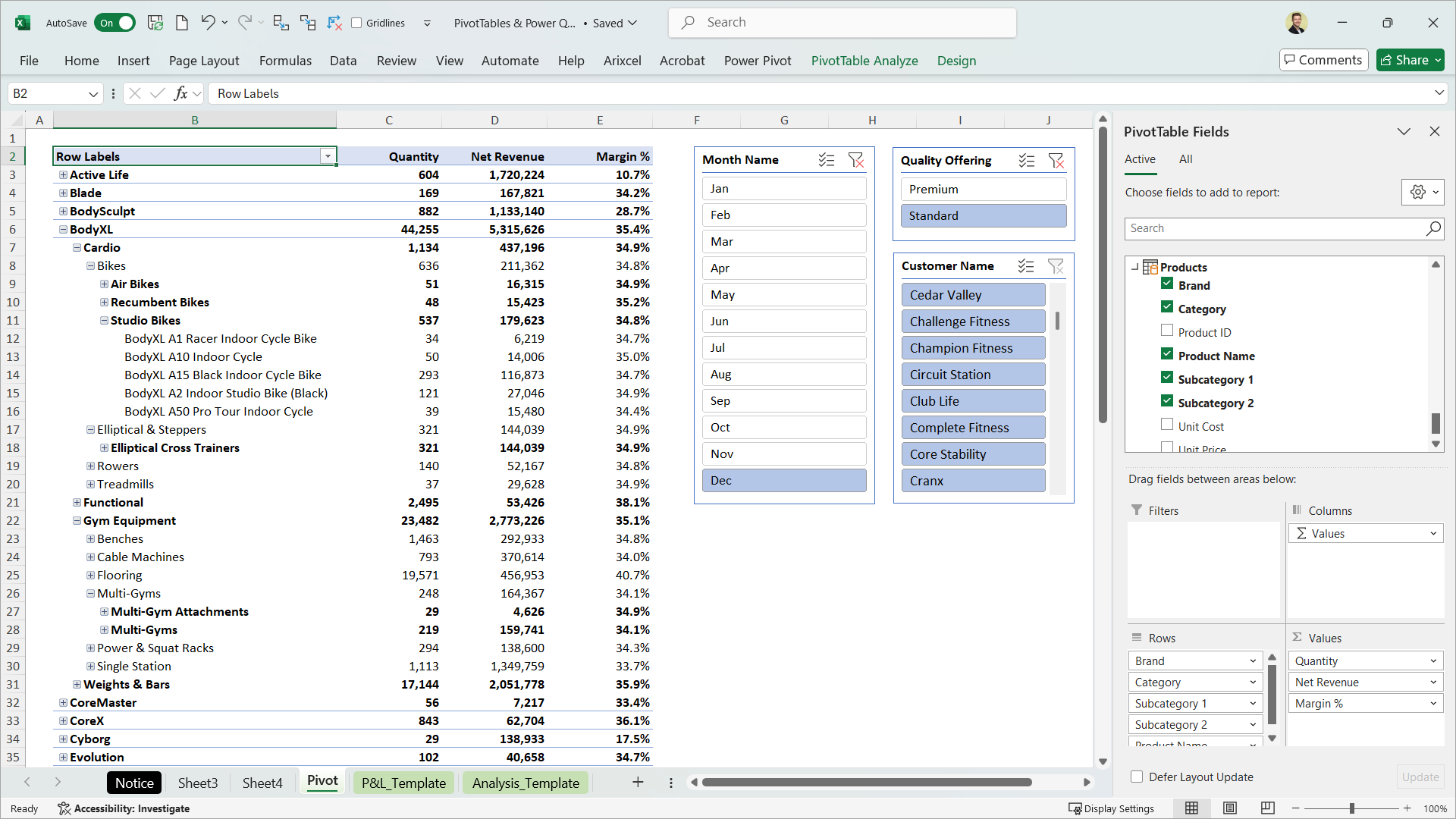Click the Customer Name slicer multi-select icon
The width and height of the screenshot is (1456, 819).
click(x=1026, y=266)
